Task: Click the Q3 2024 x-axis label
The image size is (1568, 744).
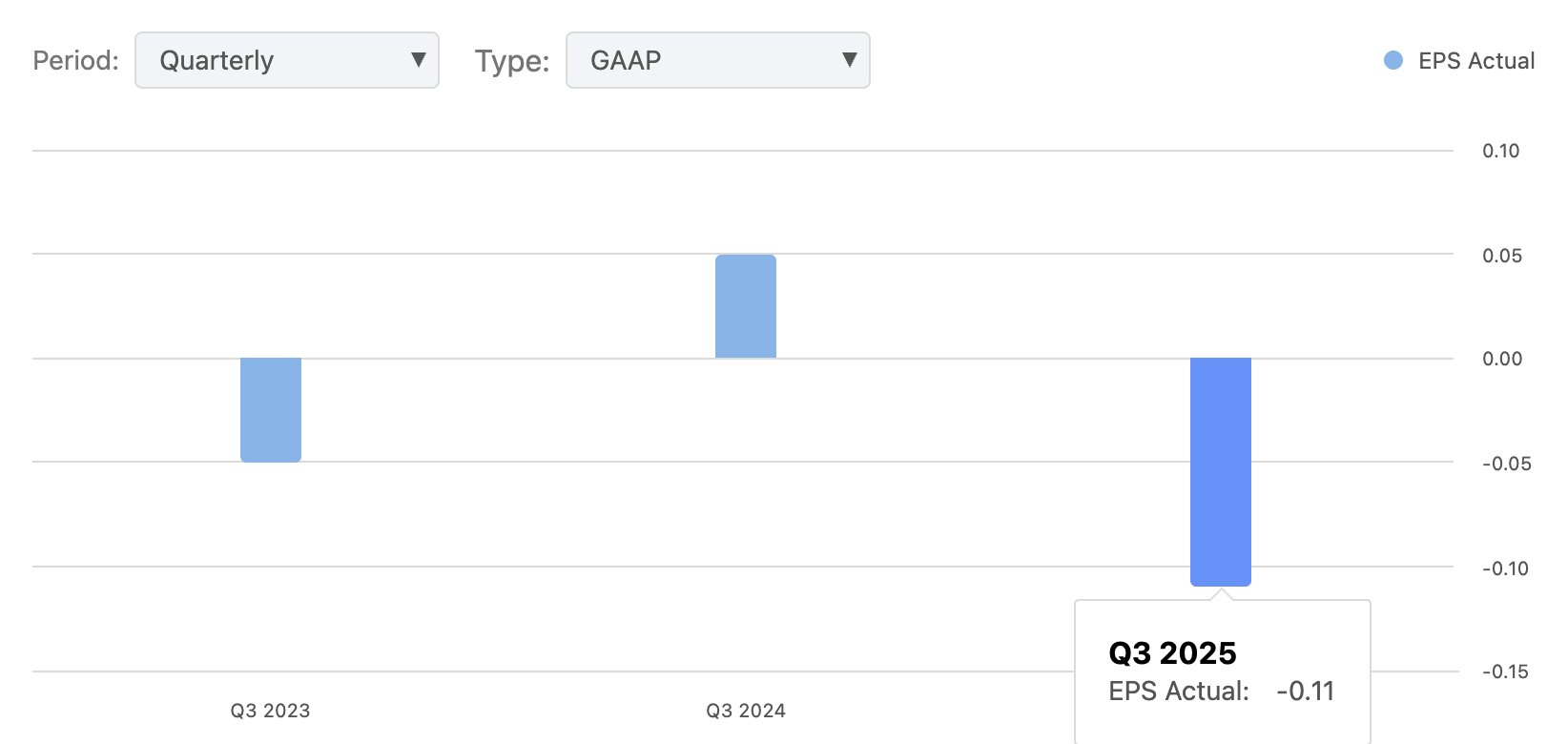Action: point(746,711)
